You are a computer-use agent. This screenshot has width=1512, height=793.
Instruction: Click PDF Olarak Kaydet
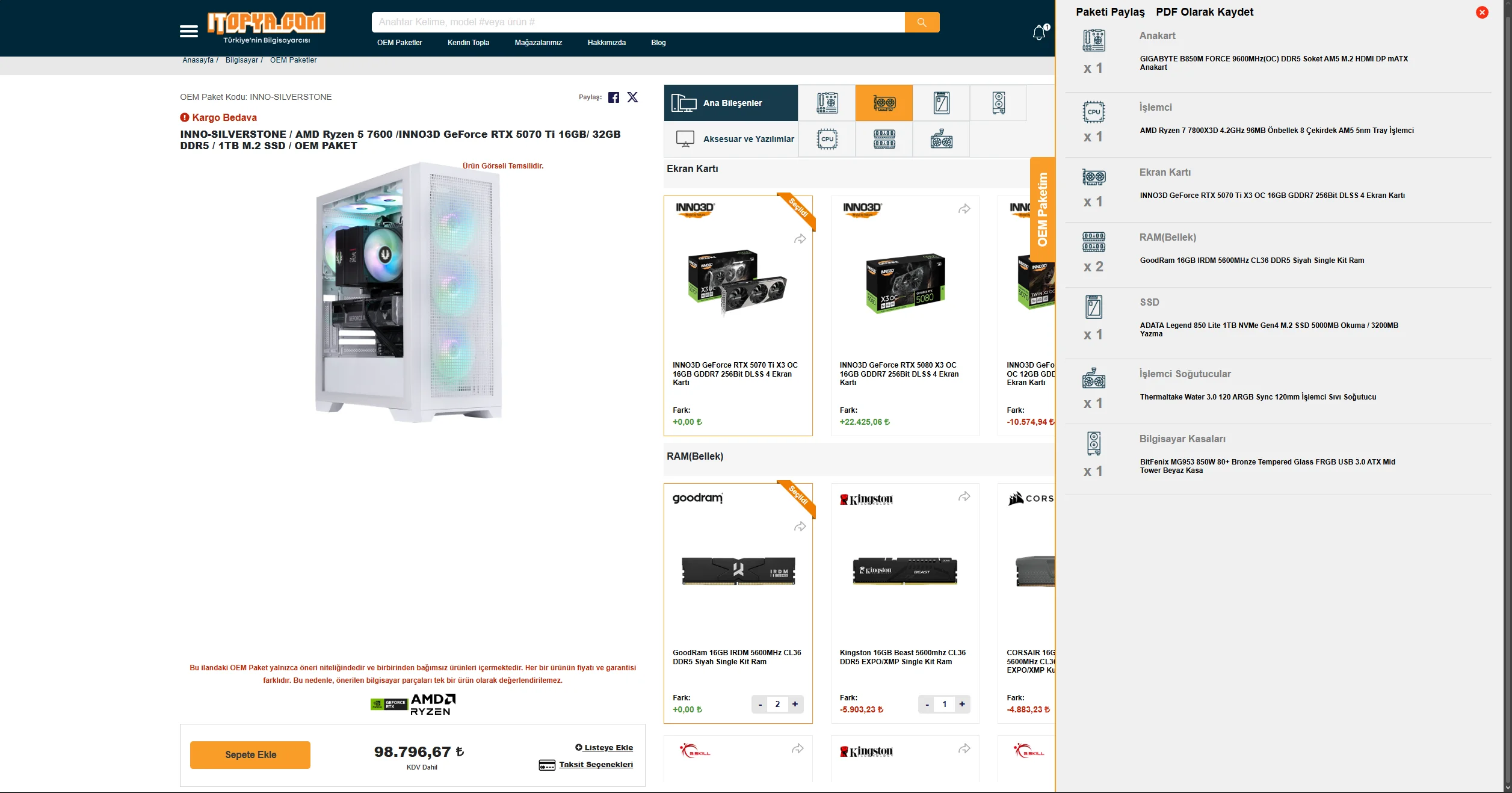tap(1205, 12)
